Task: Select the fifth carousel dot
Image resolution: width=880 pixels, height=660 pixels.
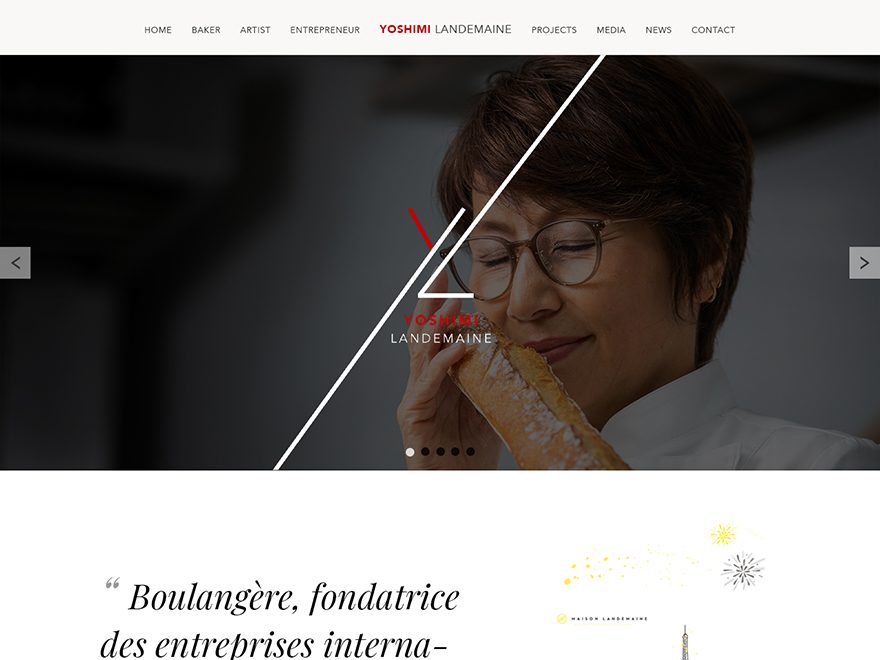Action: pos(470,452)
